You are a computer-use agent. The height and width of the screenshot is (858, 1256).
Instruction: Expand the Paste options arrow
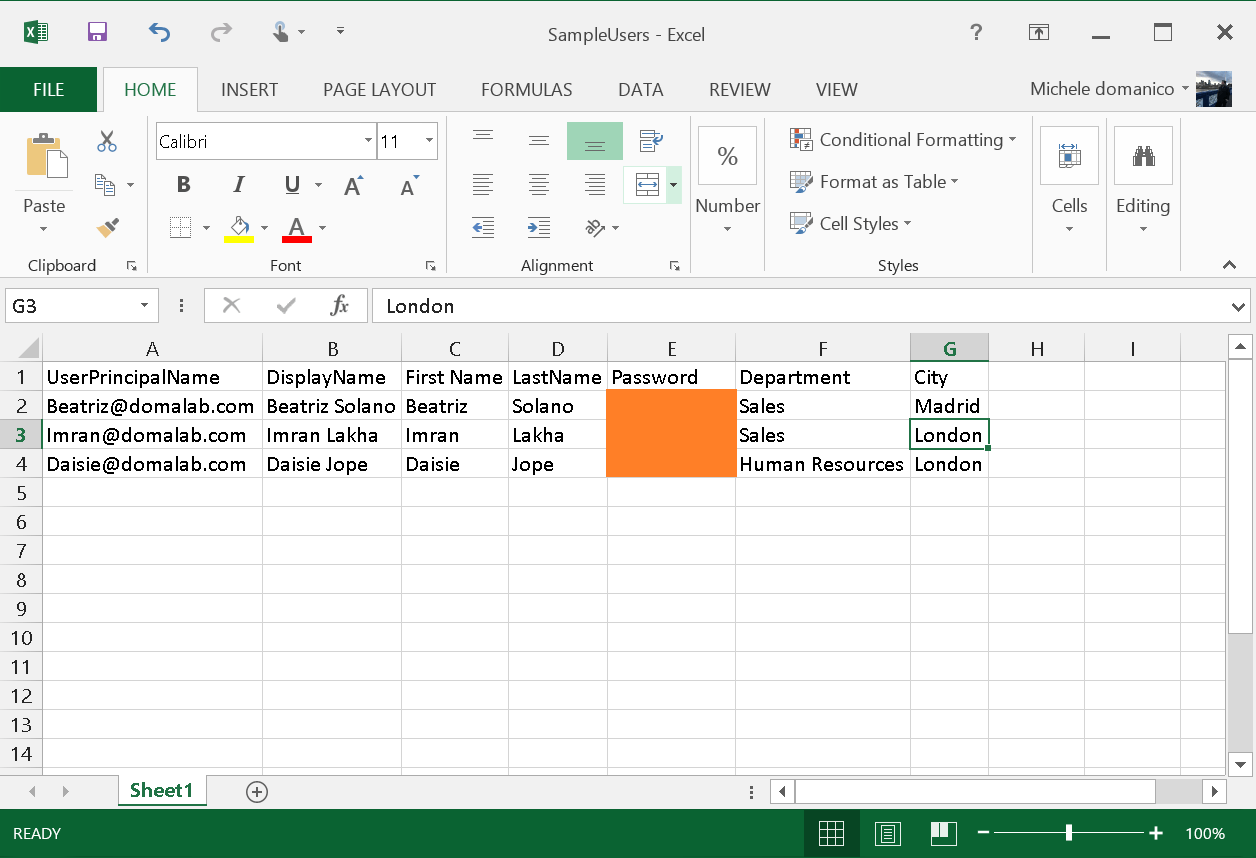pos(44,228)
